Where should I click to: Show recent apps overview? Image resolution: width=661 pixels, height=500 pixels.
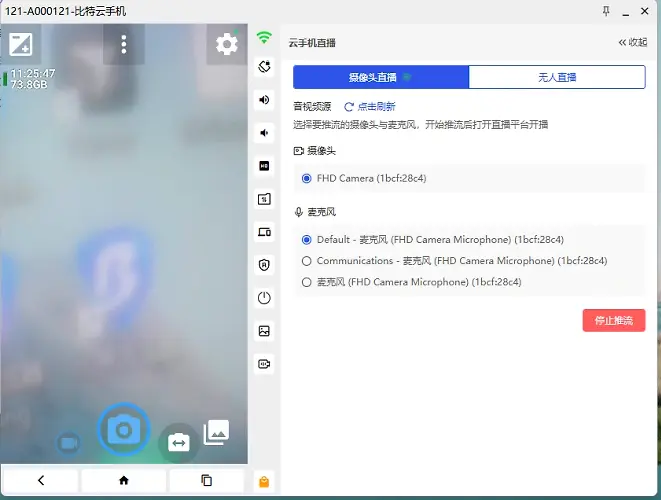(206, 480)
